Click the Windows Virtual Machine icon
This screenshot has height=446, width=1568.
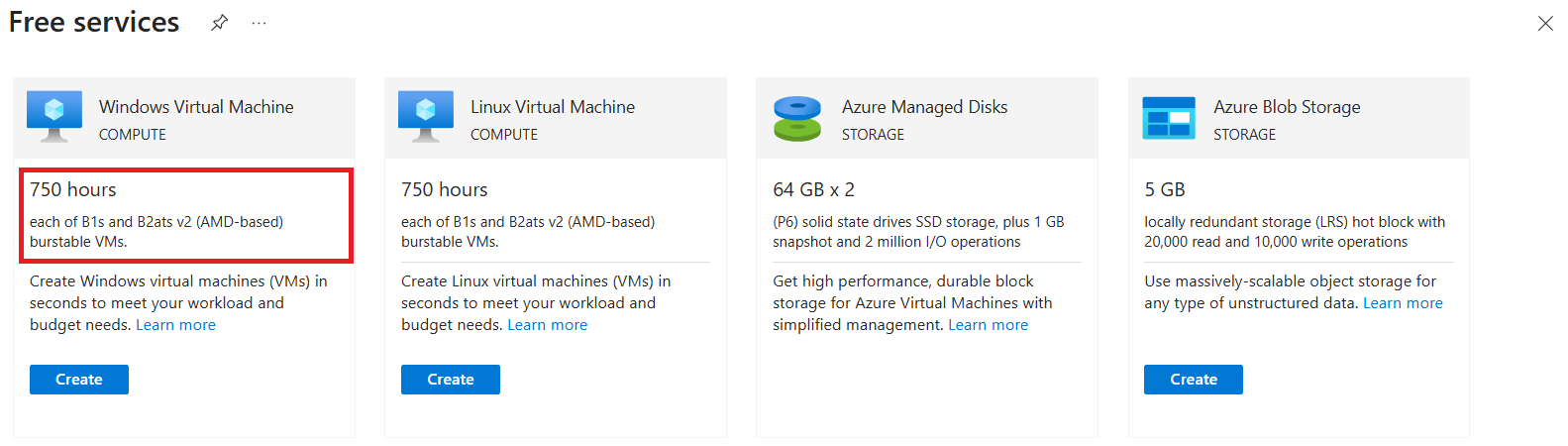coord(54,118)
